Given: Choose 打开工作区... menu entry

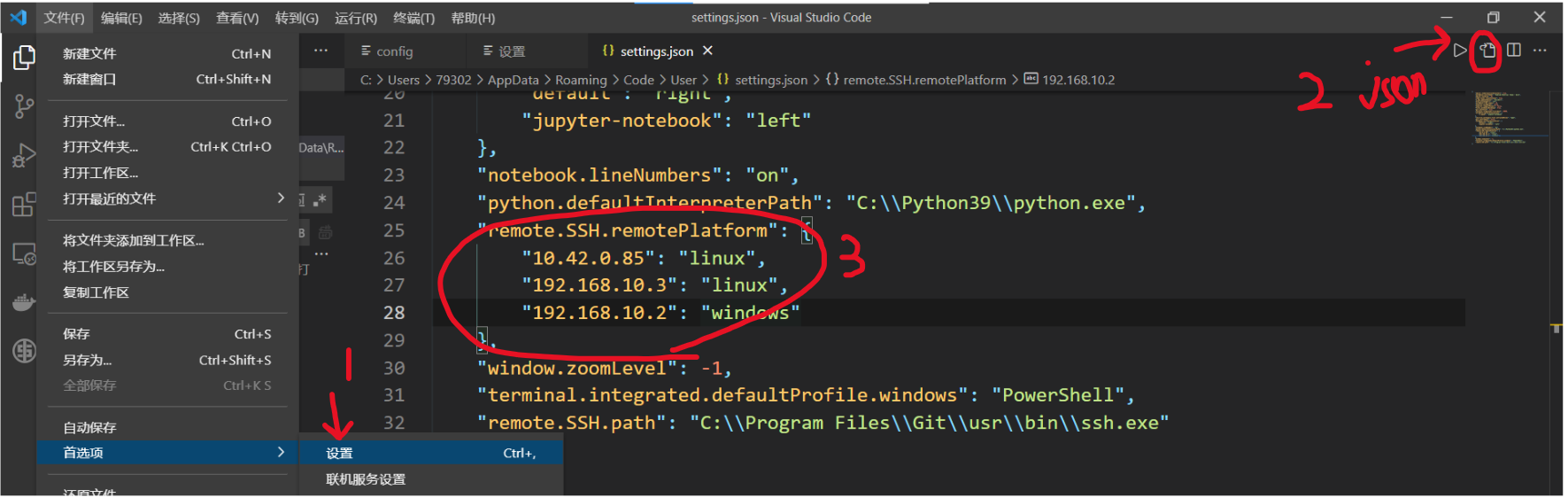Looking at the screenshot, I should pos(166,173).
